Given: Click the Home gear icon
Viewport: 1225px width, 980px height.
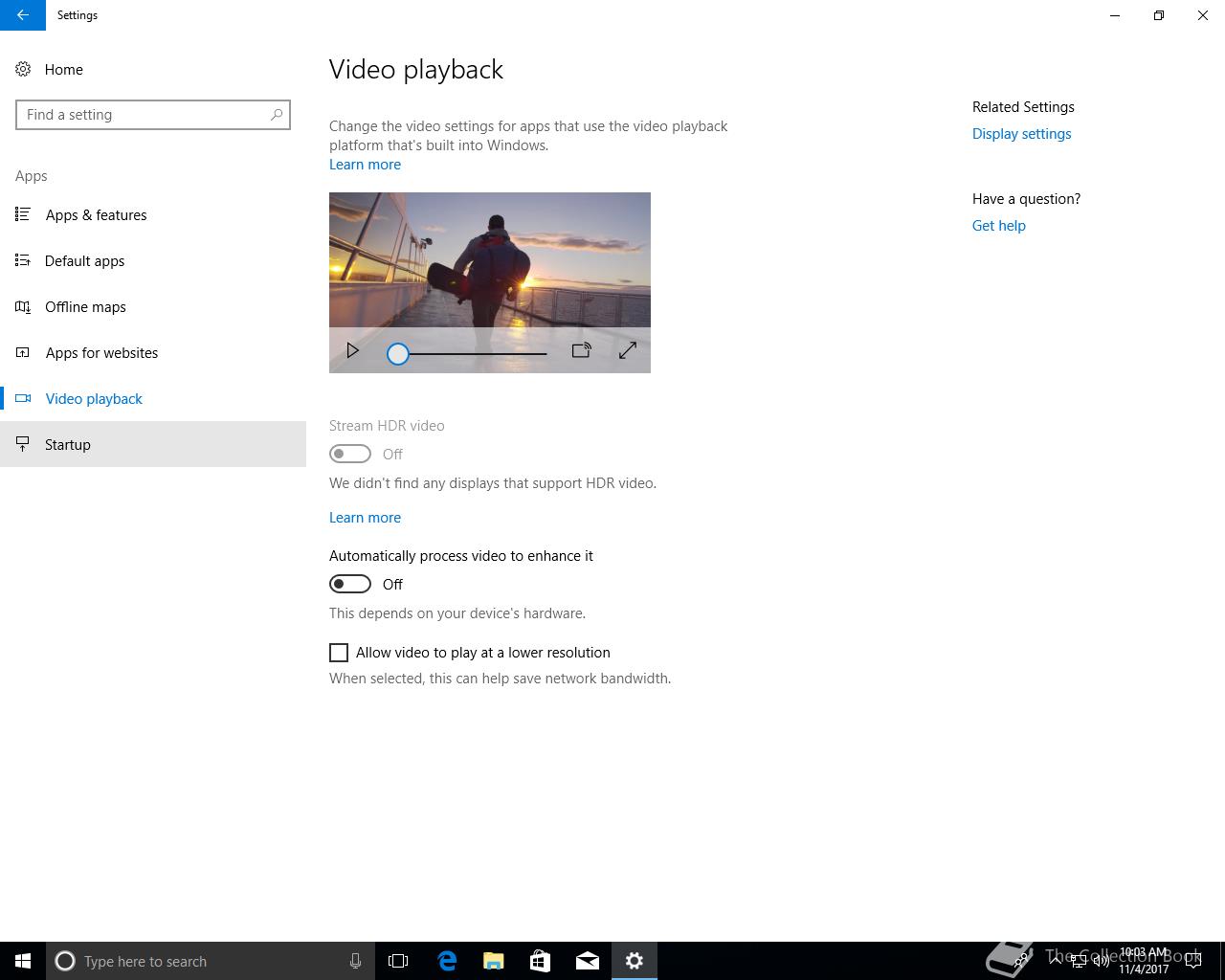Looking at the screenshot, I should [23, 70].
